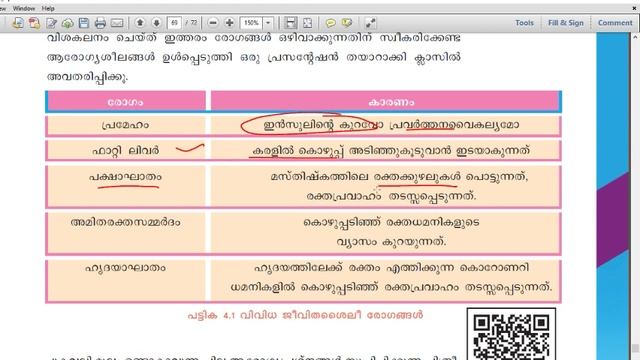Toggle read mode expand icon
Viewport: 640px width, 360px height.
click(x=371, y=23)
